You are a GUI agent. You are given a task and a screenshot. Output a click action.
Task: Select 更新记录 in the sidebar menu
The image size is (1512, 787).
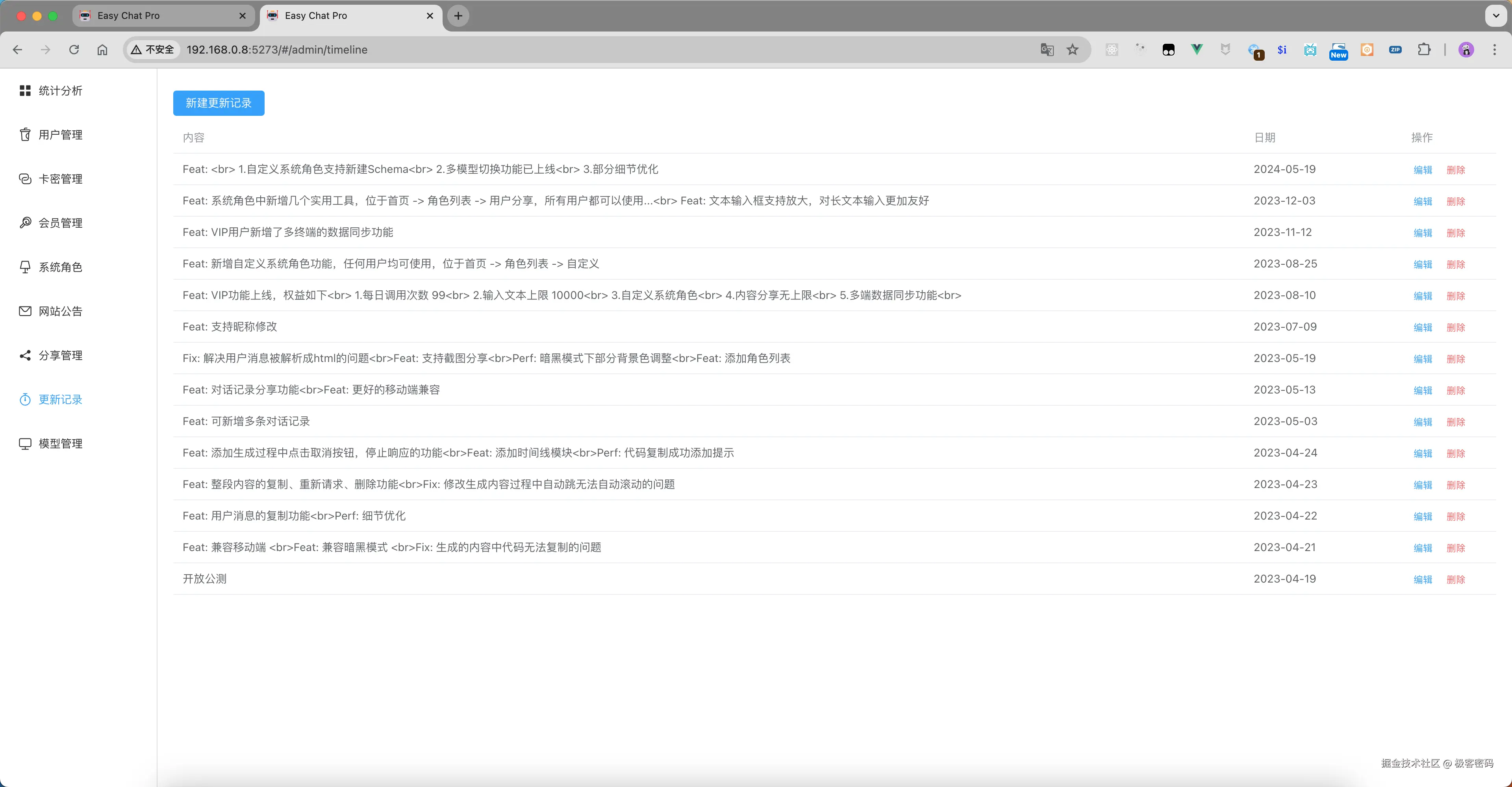pyautogui.click(x=60, y=399)
